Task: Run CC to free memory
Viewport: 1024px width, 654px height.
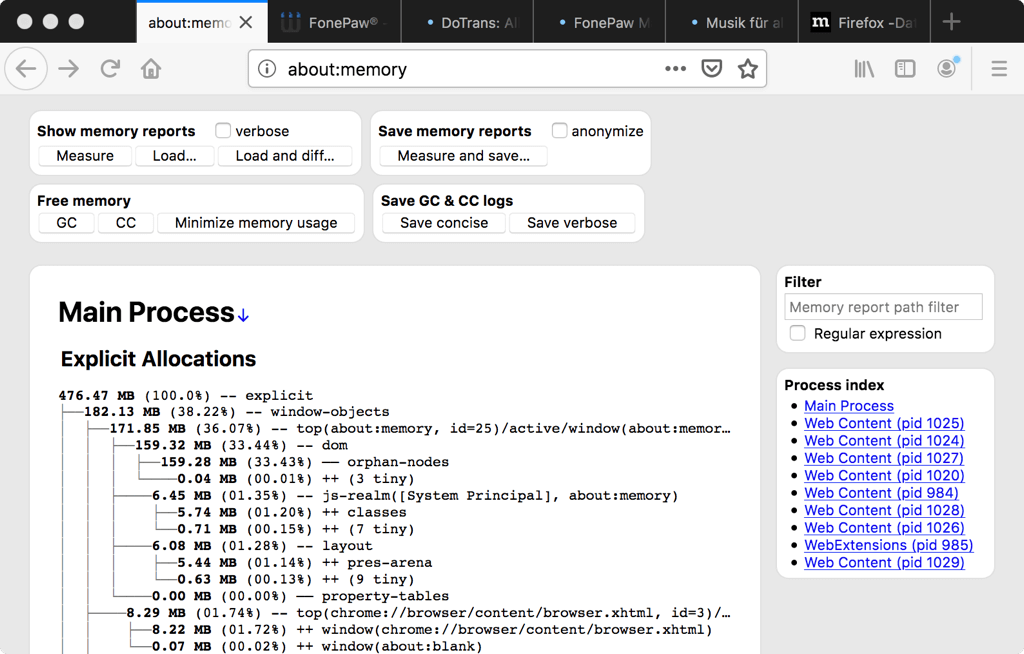Action: pos(126,223)
